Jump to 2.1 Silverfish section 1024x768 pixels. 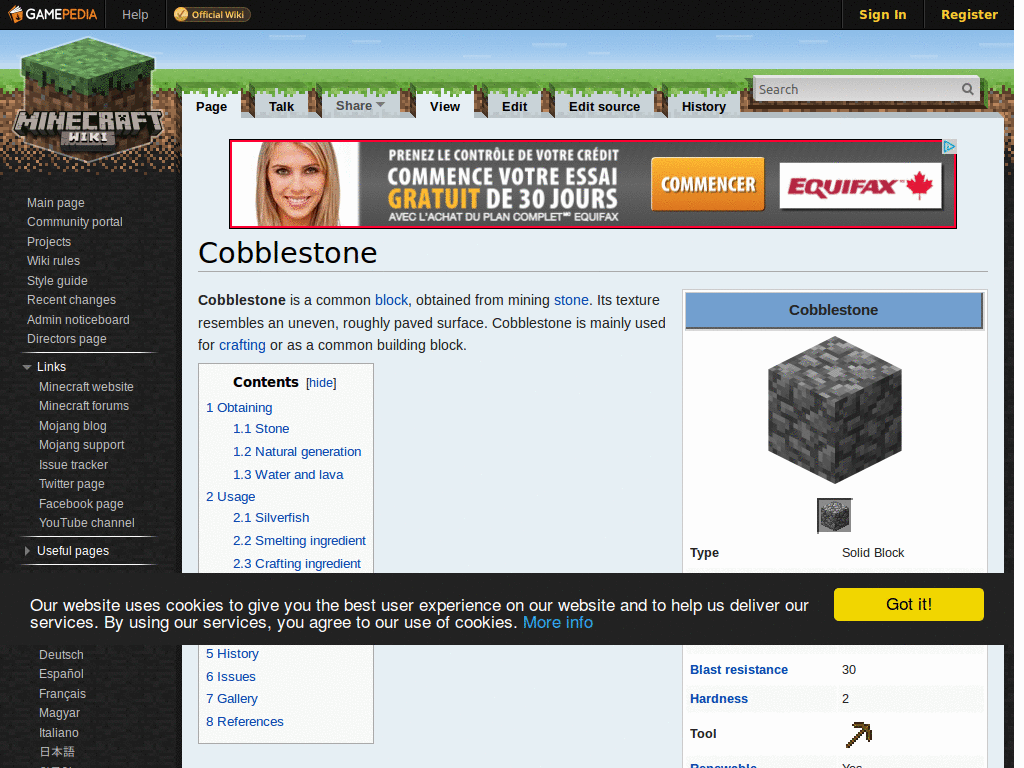(271, 517)
